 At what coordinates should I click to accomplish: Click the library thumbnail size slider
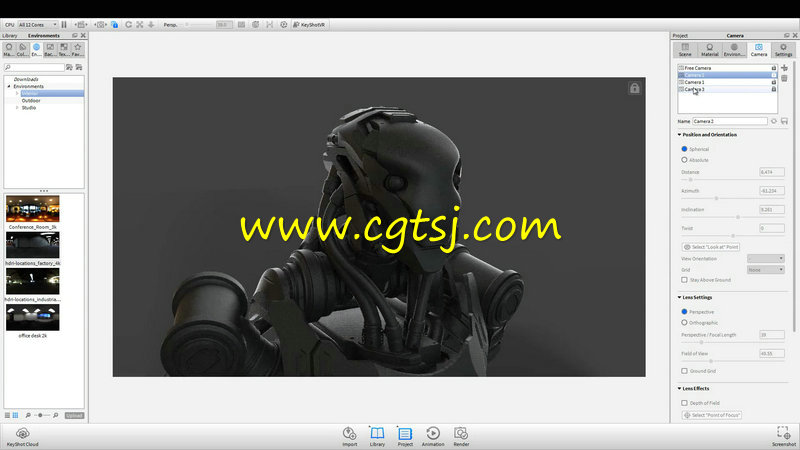41,415
